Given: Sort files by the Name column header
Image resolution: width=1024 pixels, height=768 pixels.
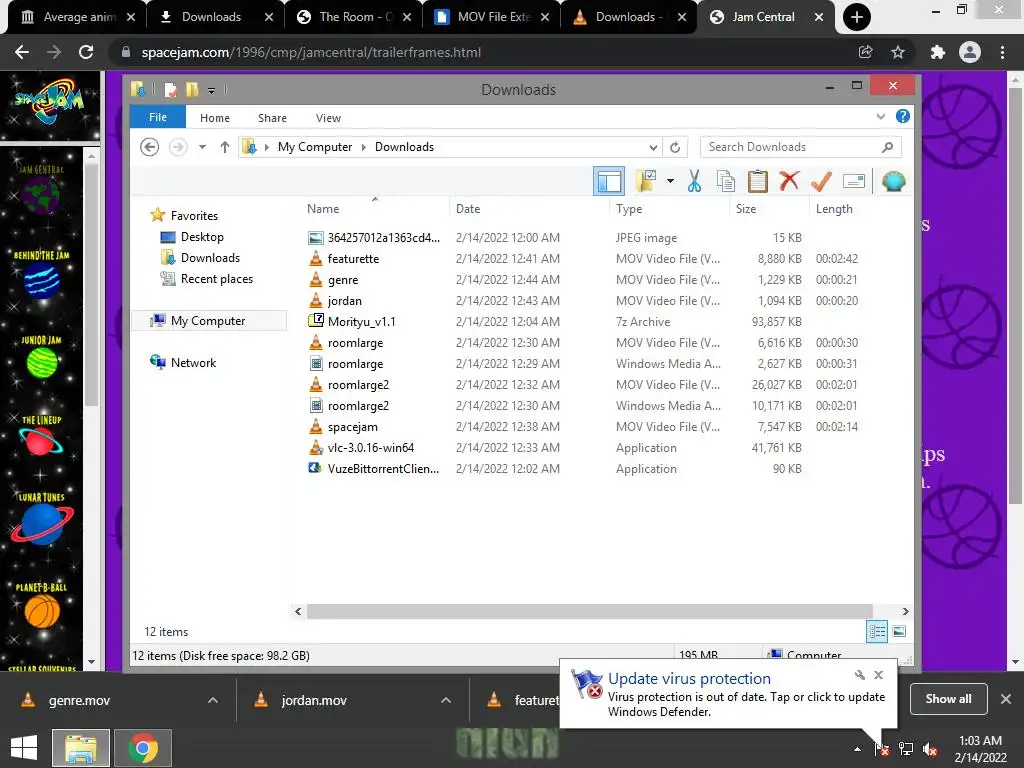Looking at the screenshot, I should 323,209.
